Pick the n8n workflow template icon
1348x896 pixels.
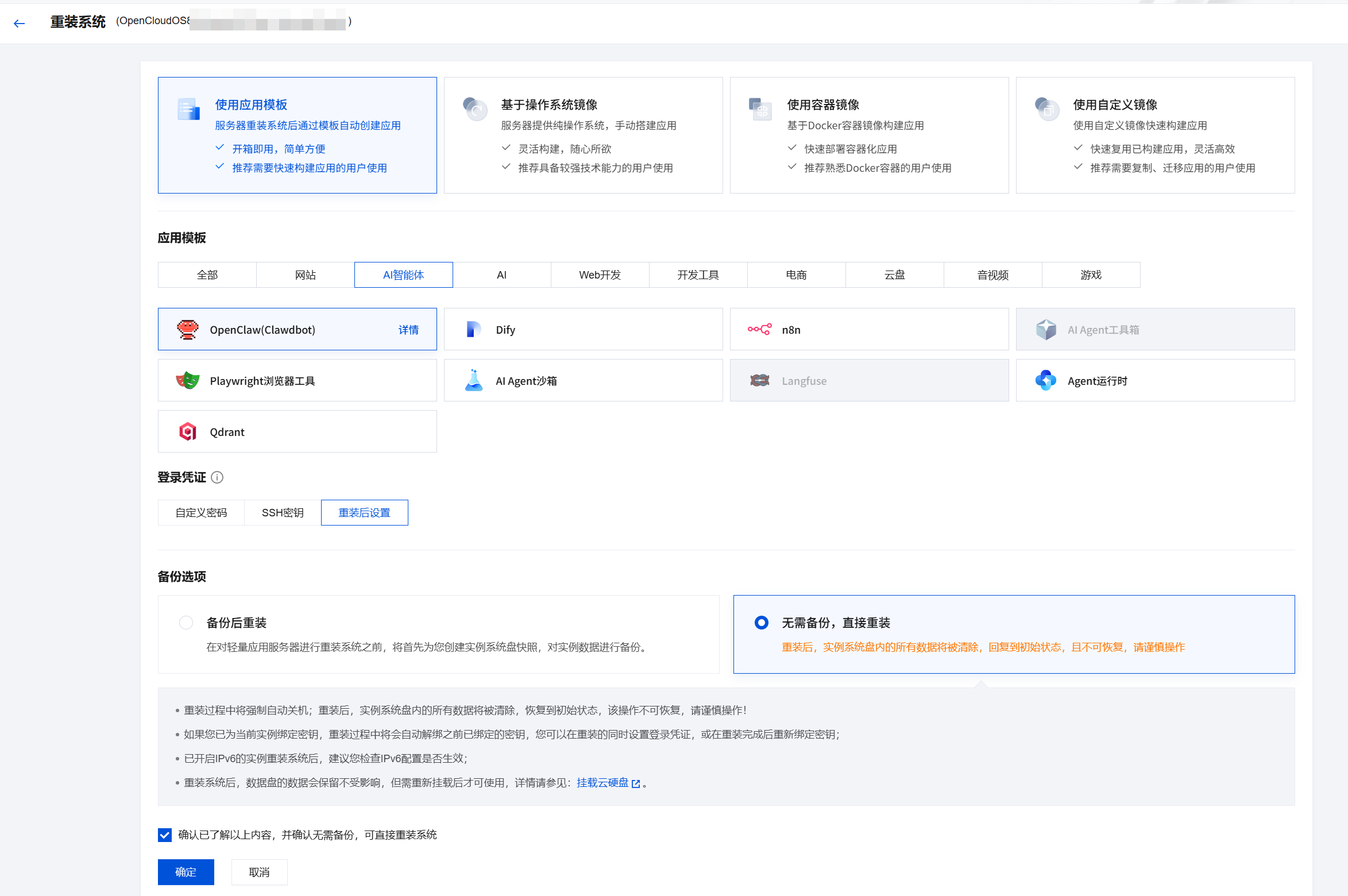tap(759, 330)
